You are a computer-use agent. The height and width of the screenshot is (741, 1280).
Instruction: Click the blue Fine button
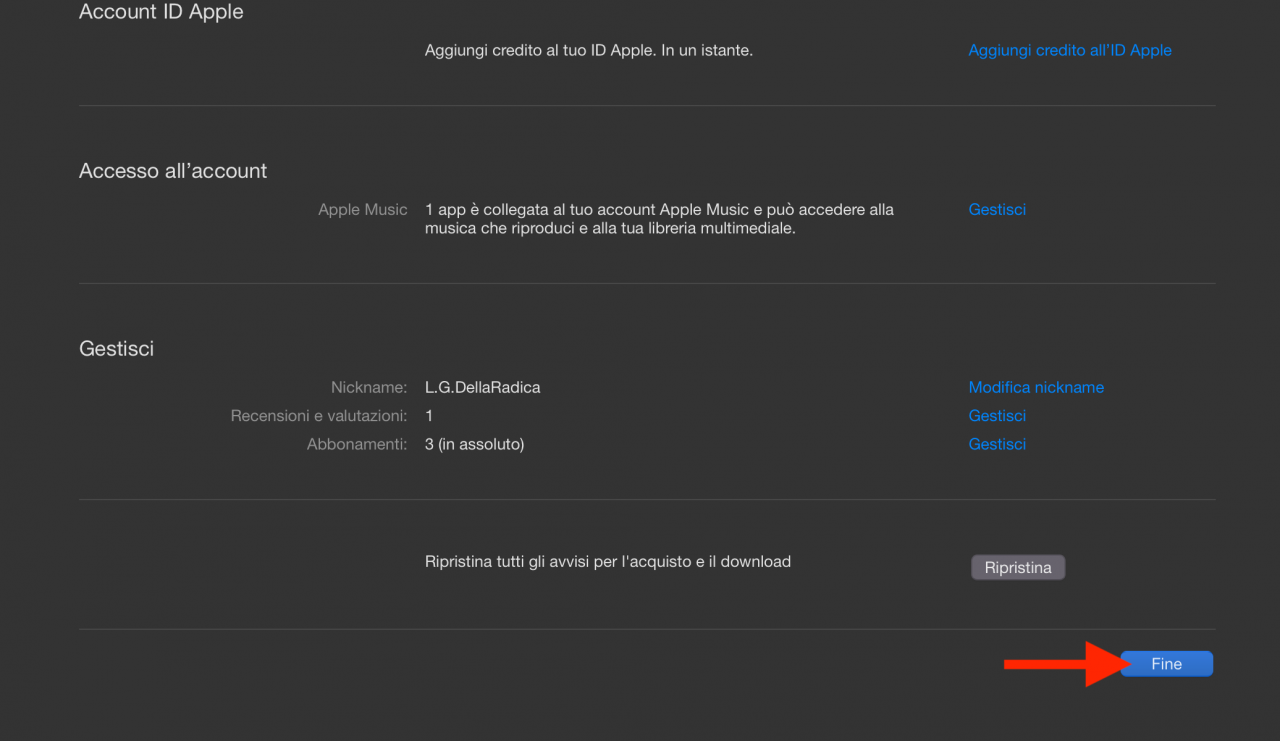pyautogui.click(x=1166, y=664)
